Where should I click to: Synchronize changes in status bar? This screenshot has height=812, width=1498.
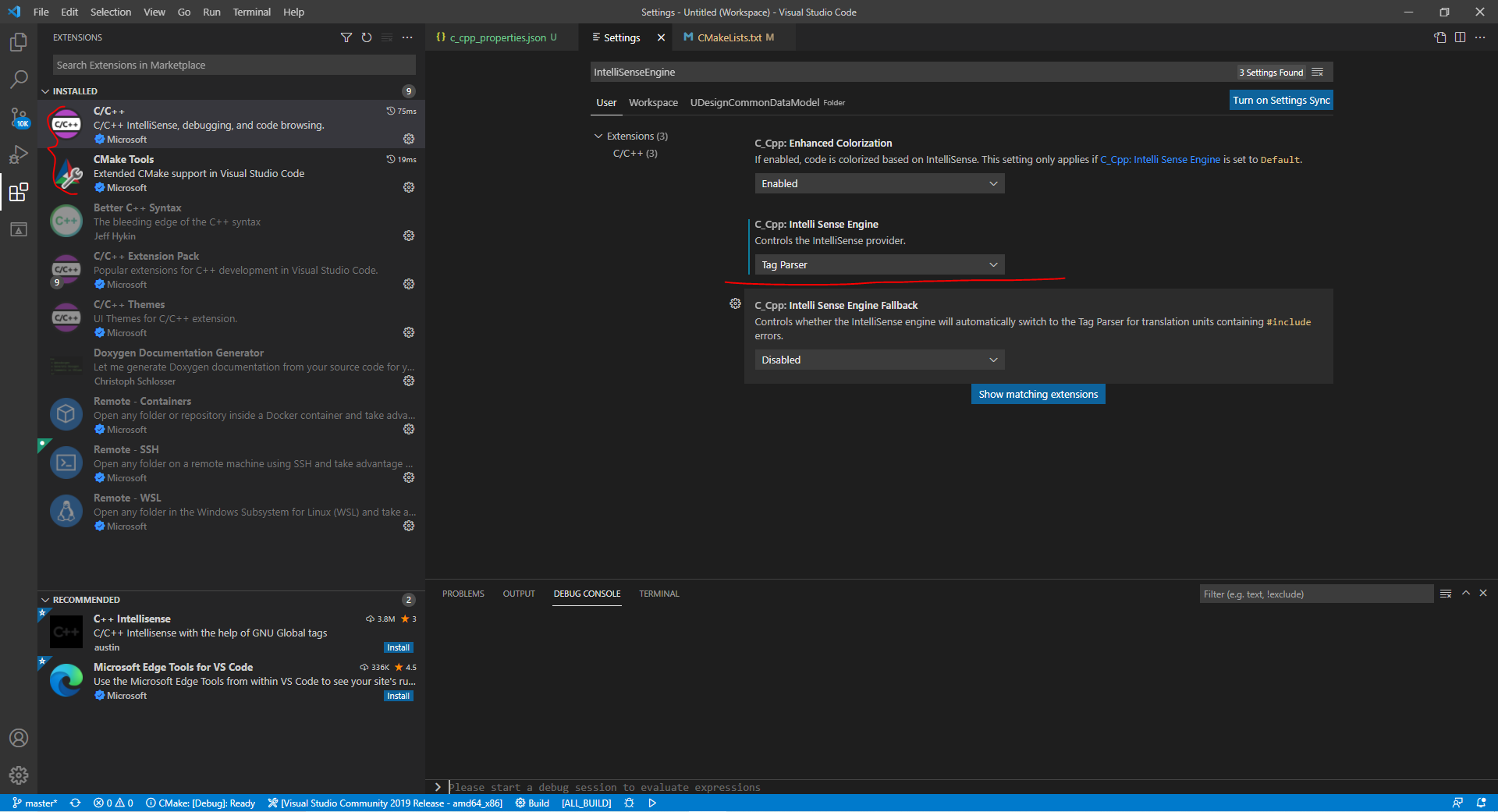coord(75,803)
